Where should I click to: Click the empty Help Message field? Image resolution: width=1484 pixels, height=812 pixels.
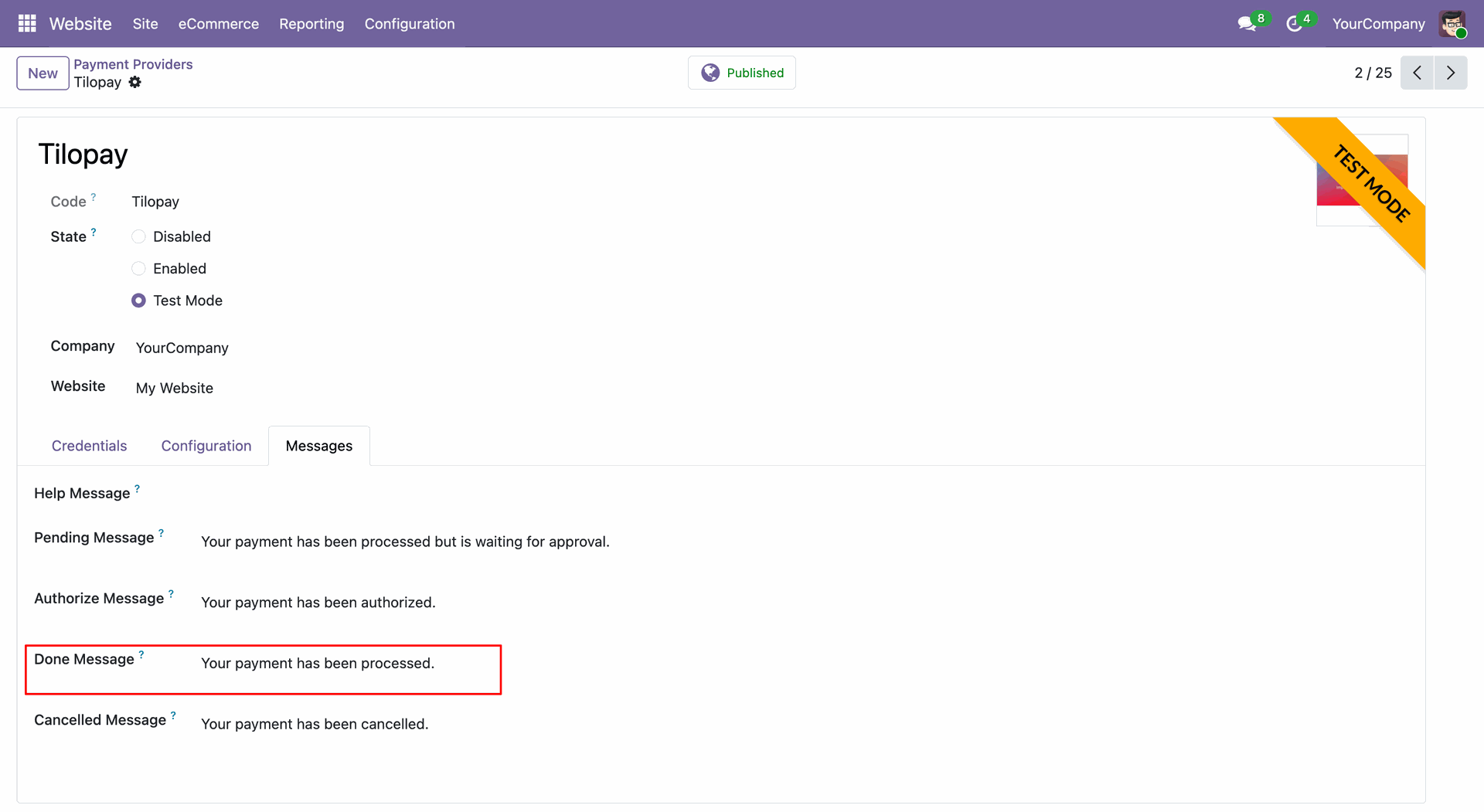804,494
